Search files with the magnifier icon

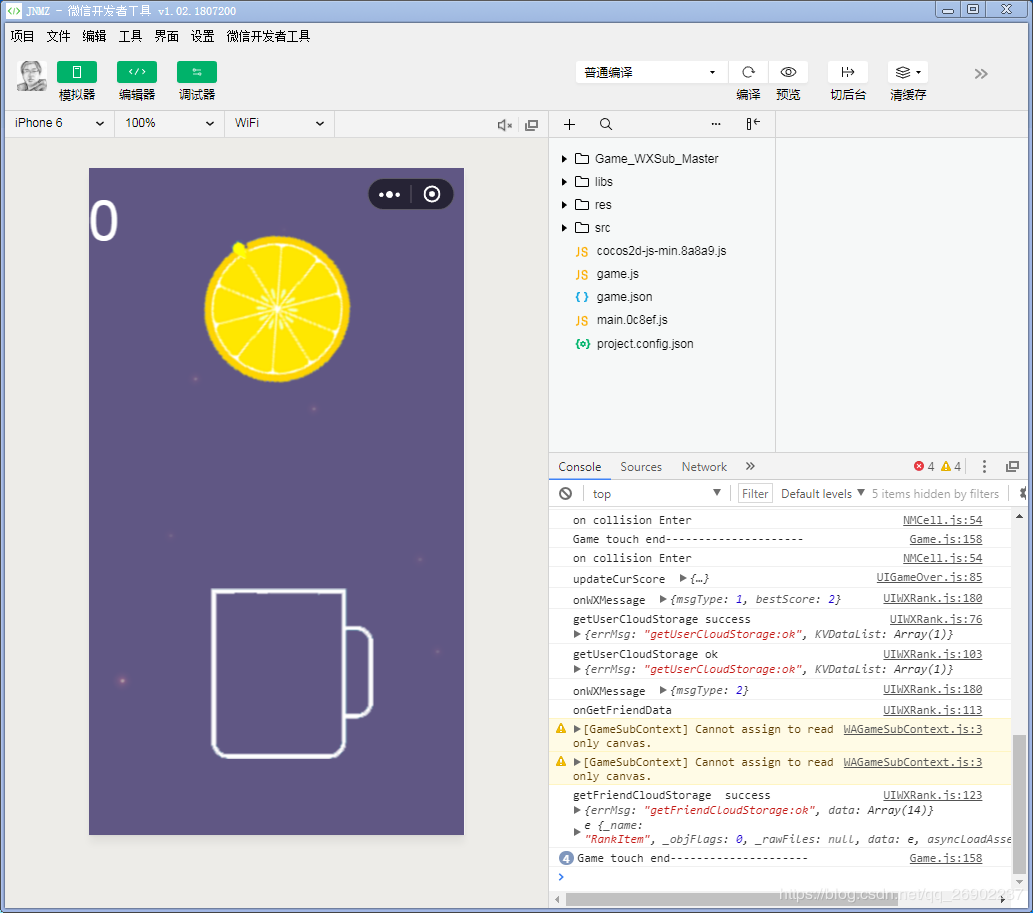point(606,125)
